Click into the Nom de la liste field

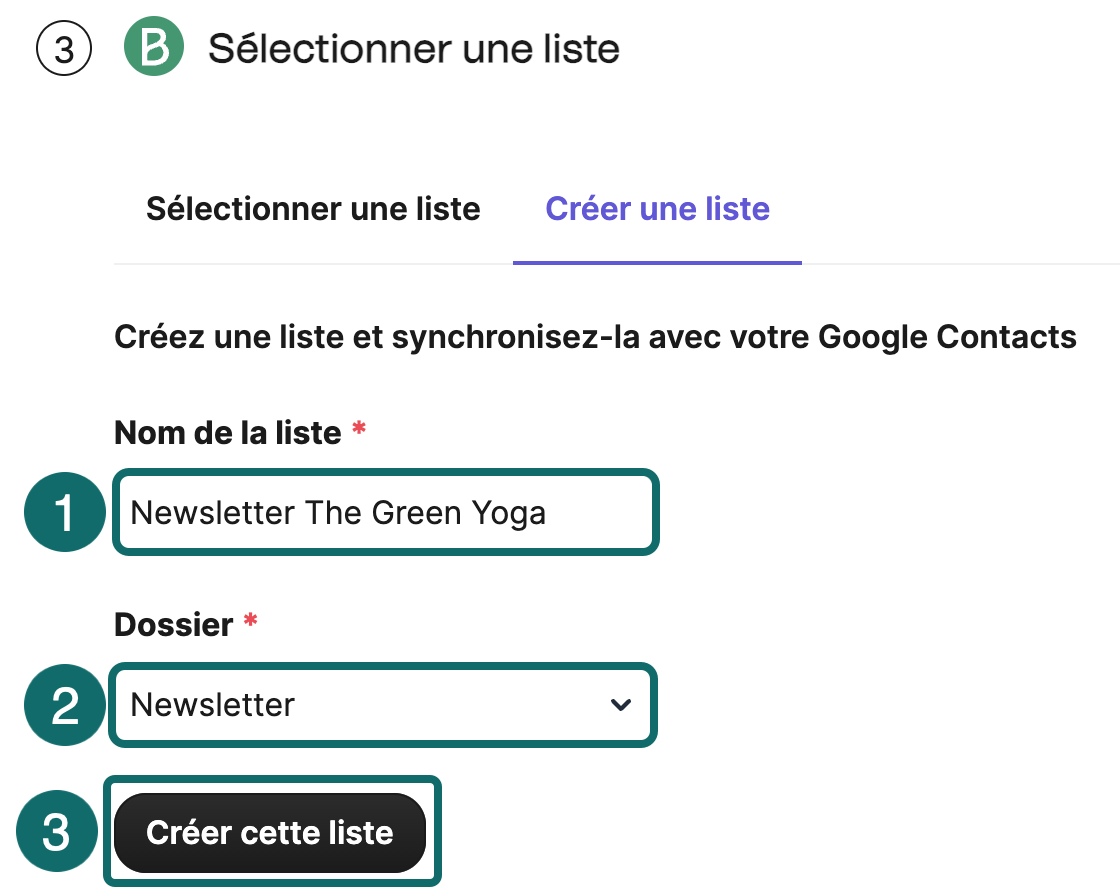pos(386,512)
